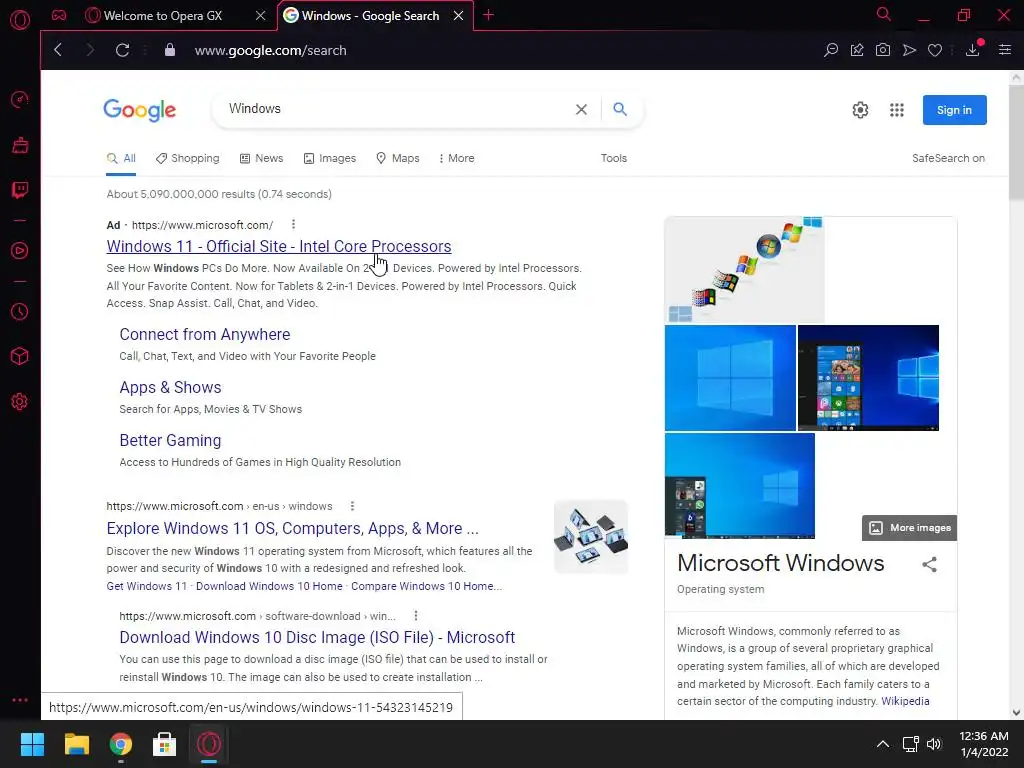Image resolution: width=1024 pixels, height=768 pixels.
Task: Switch to Shopping results
Action: click(187, 158)
